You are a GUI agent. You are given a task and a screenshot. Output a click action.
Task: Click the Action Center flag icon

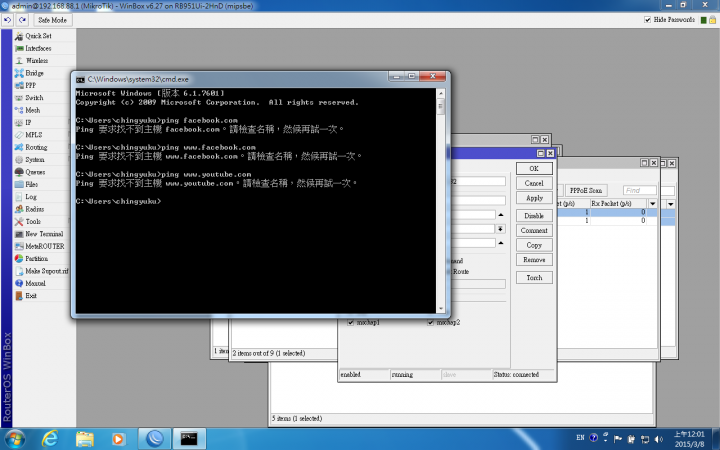click(618, 439)
